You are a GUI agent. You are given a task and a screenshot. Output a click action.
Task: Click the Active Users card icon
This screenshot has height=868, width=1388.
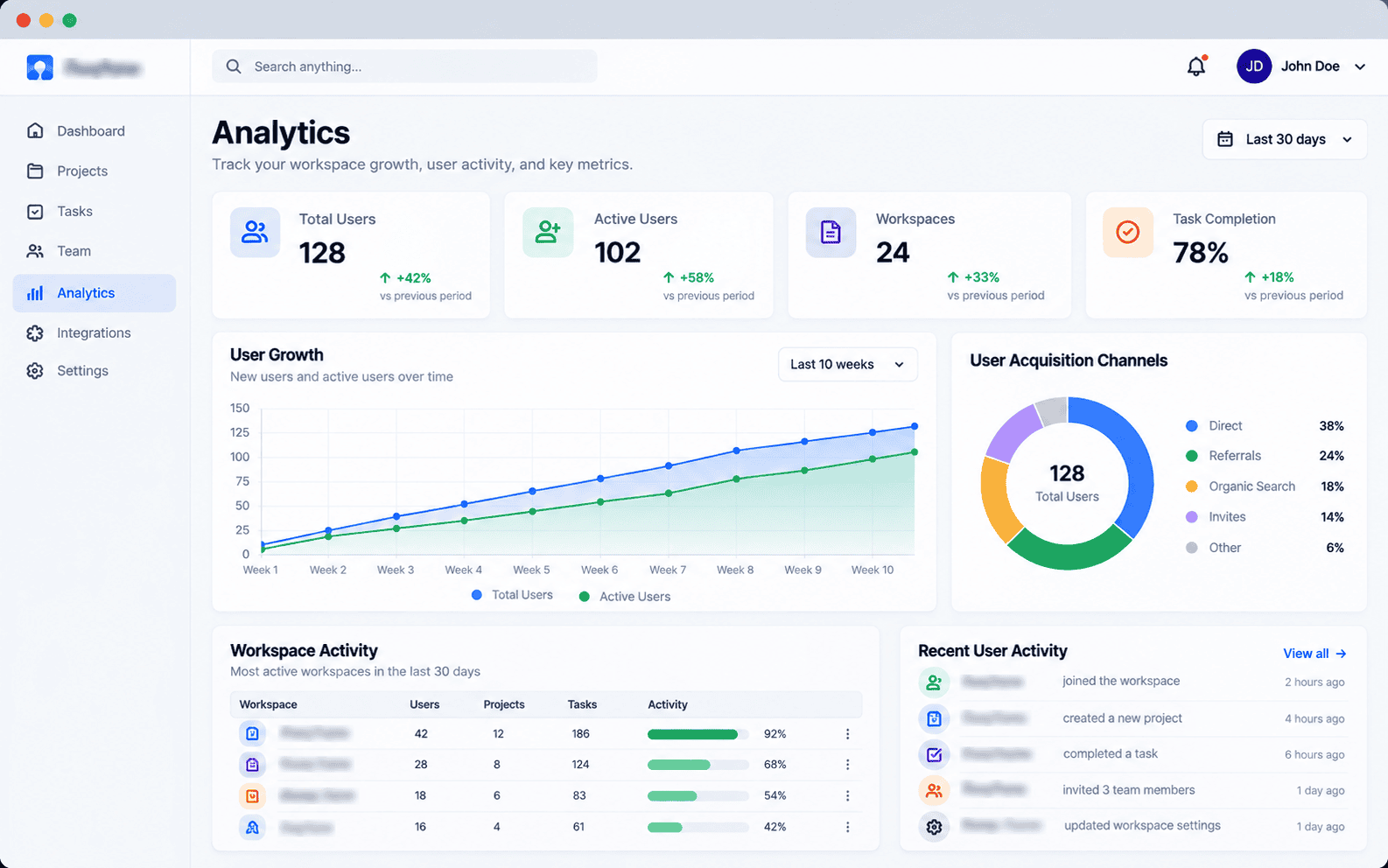click(548, 232)
